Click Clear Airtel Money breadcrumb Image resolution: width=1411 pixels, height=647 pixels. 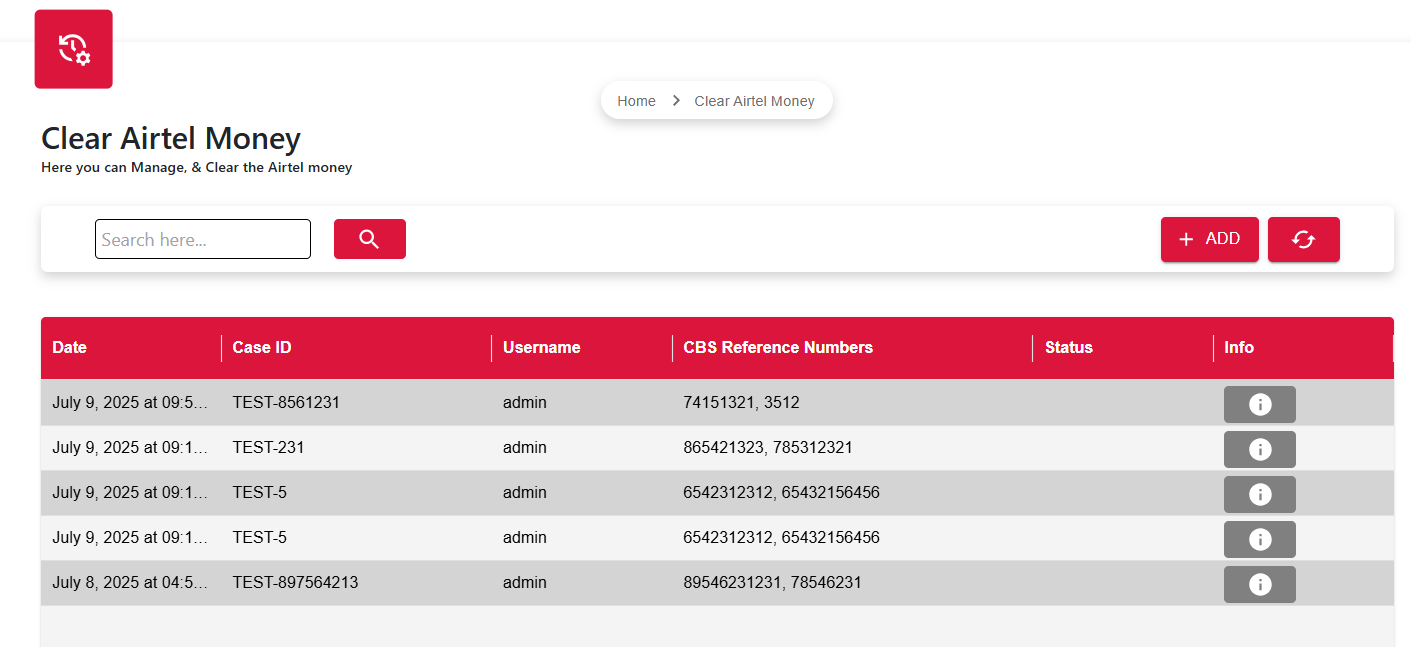coord(754,101)
